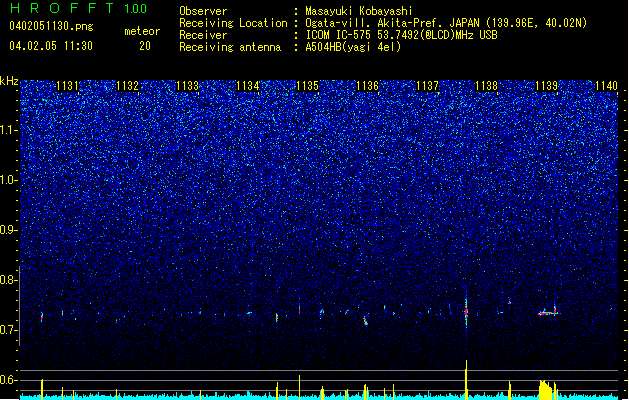Click the HROFFT program title text
The height and width of the screenshot is (400, 629).
62,8
